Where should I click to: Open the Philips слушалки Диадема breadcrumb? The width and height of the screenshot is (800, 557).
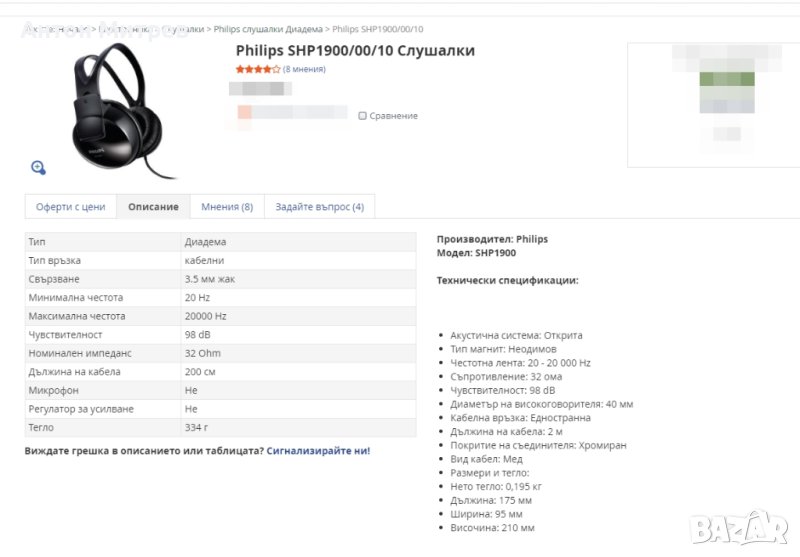coord(268,29)
